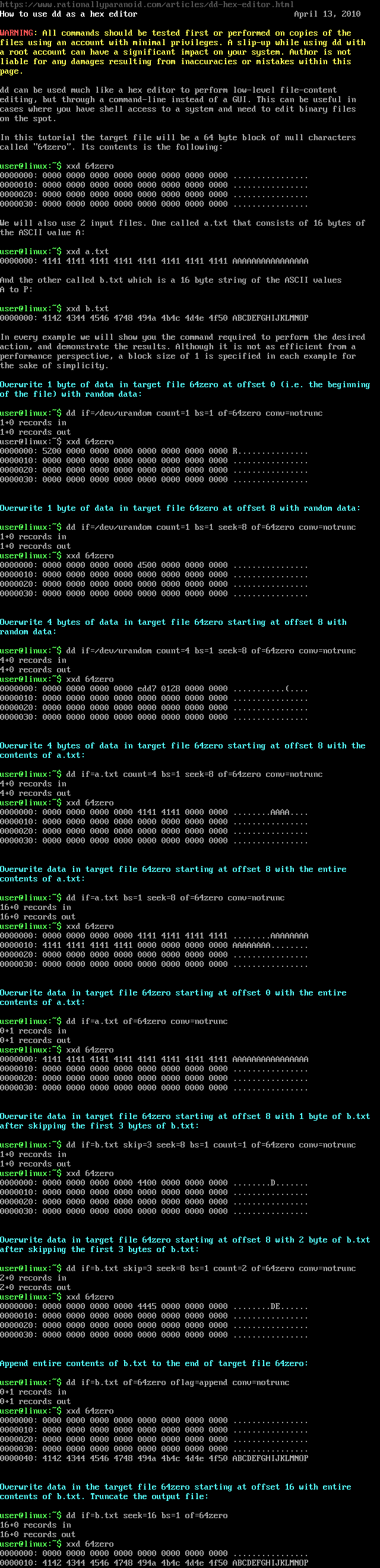This screenshot has height=1568, width=380.
Task: Click the 'edd7 0128' random hex bytes
Action: point(159,688)
